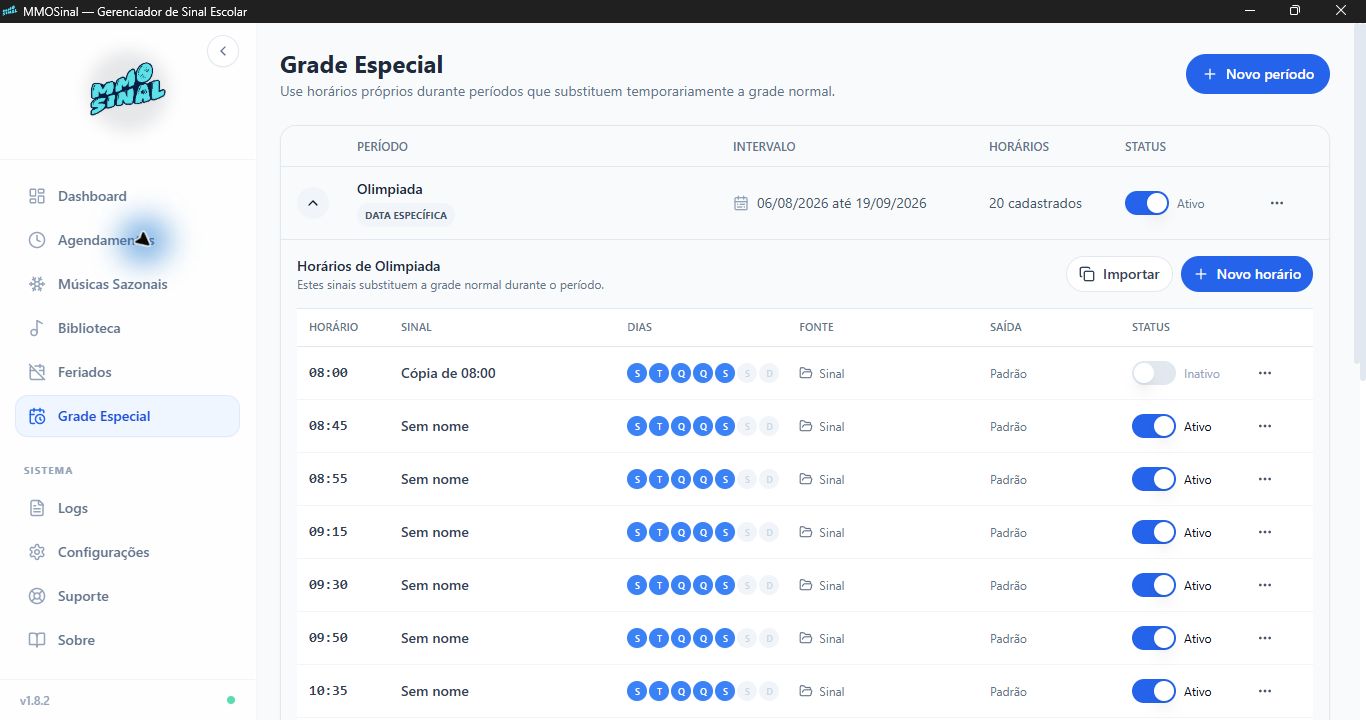1366x720 pixels.
Task: Collapse the Olimpiada period row
Action: pos(313,203)
